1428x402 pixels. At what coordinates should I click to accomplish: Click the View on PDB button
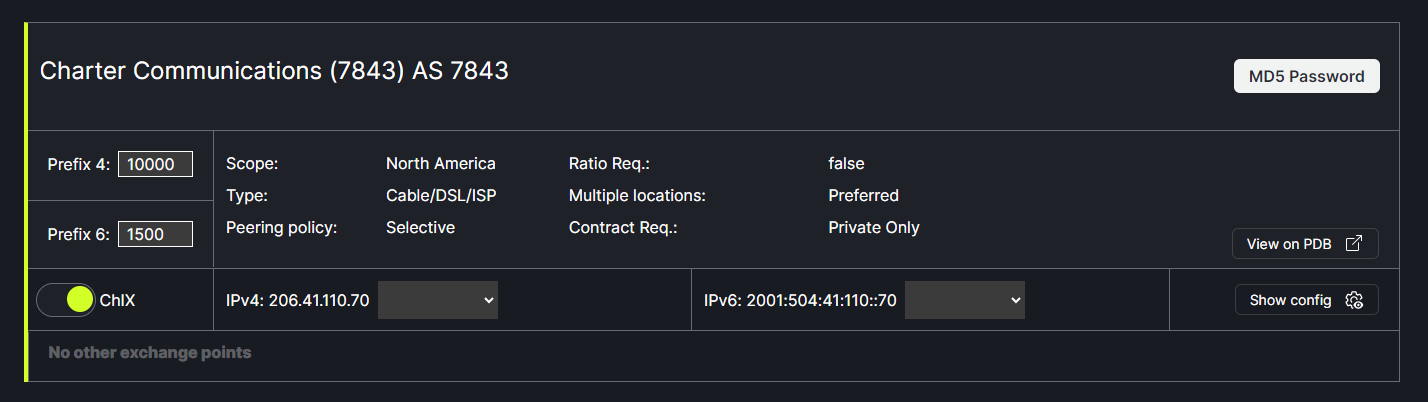pos(1305,244)
